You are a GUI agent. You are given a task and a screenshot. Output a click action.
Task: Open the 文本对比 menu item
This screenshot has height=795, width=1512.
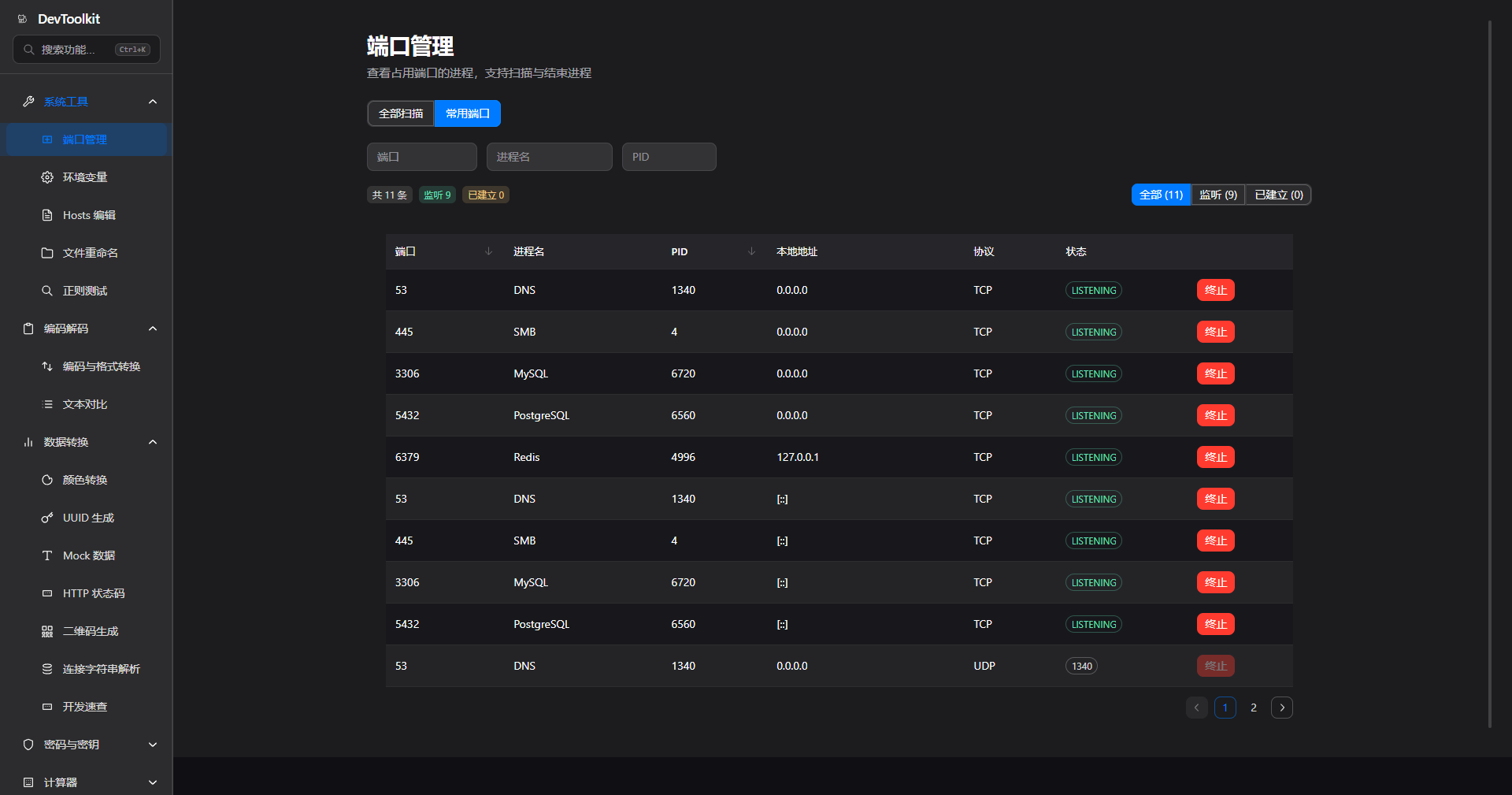click(x=87, y=404)
